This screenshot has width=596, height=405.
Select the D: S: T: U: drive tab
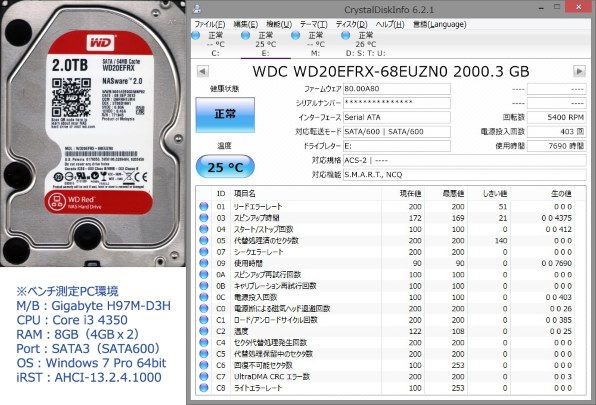point(365,44)
